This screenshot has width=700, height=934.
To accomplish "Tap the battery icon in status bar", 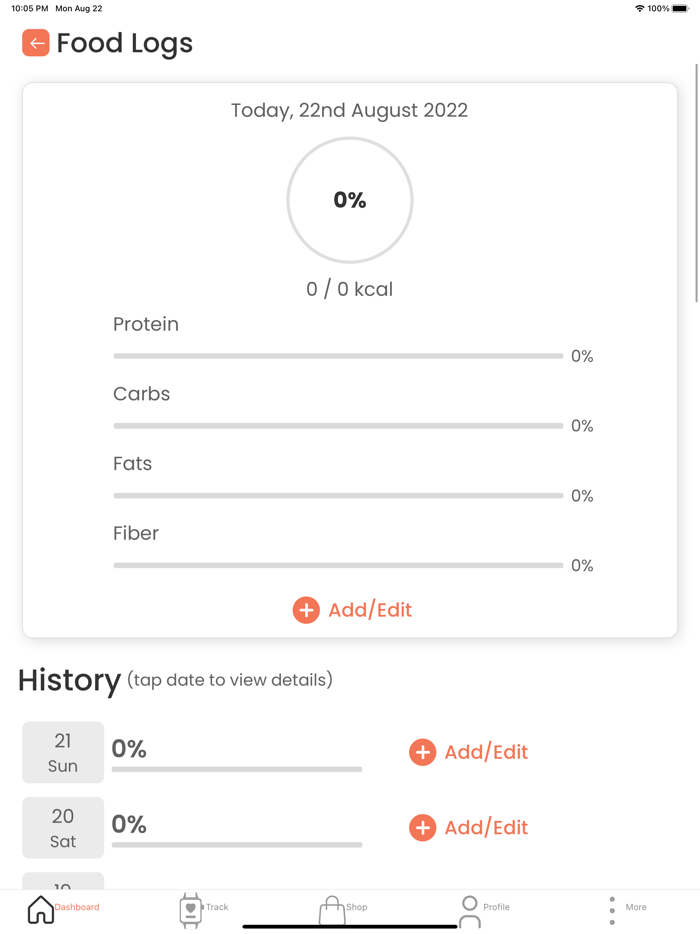I will (681, 8).
